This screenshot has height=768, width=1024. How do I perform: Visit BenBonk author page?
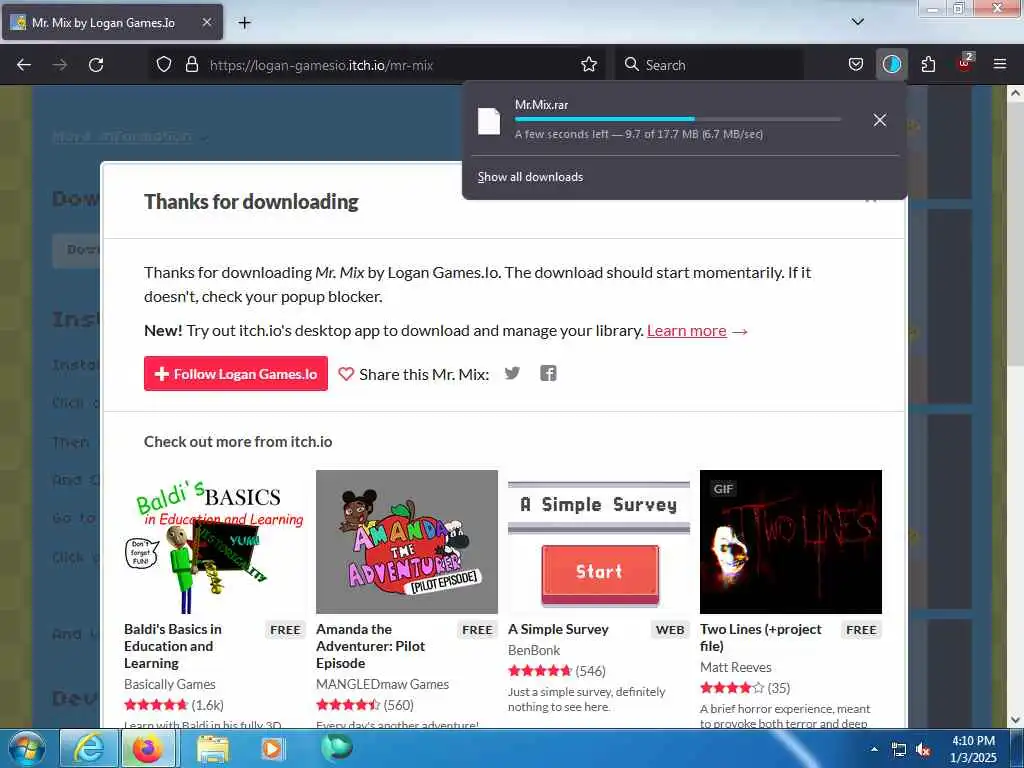[x=534, y=650]
